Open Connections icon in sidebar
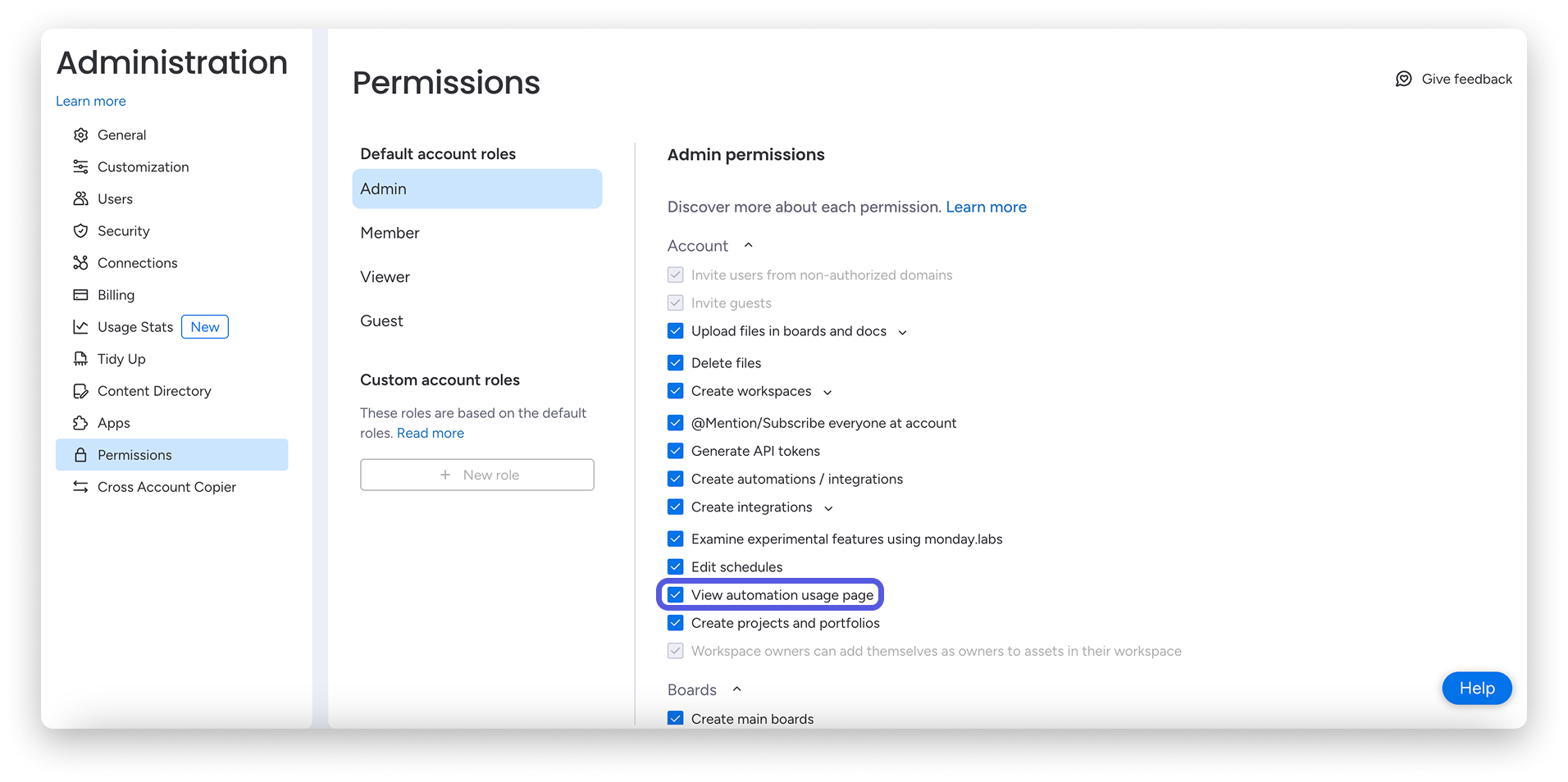 [80, 263]
